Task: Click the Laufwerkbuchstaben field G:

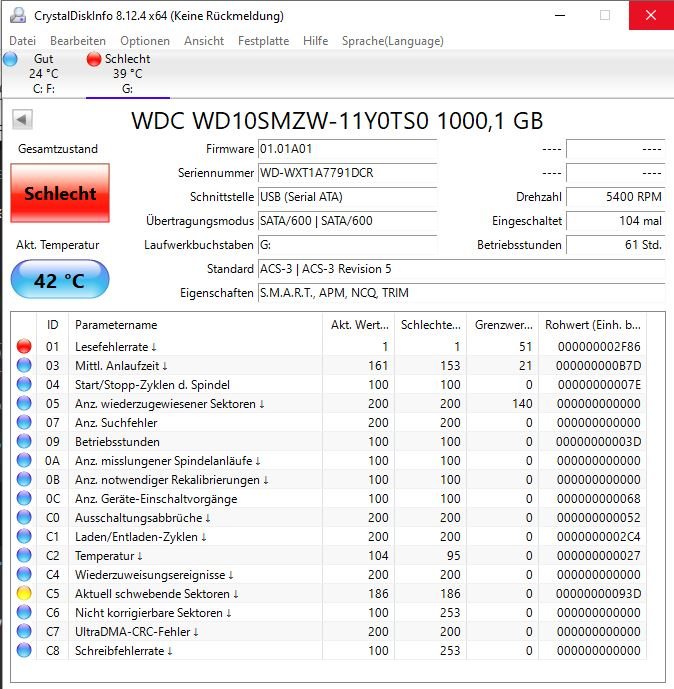Action: point(347,245)
